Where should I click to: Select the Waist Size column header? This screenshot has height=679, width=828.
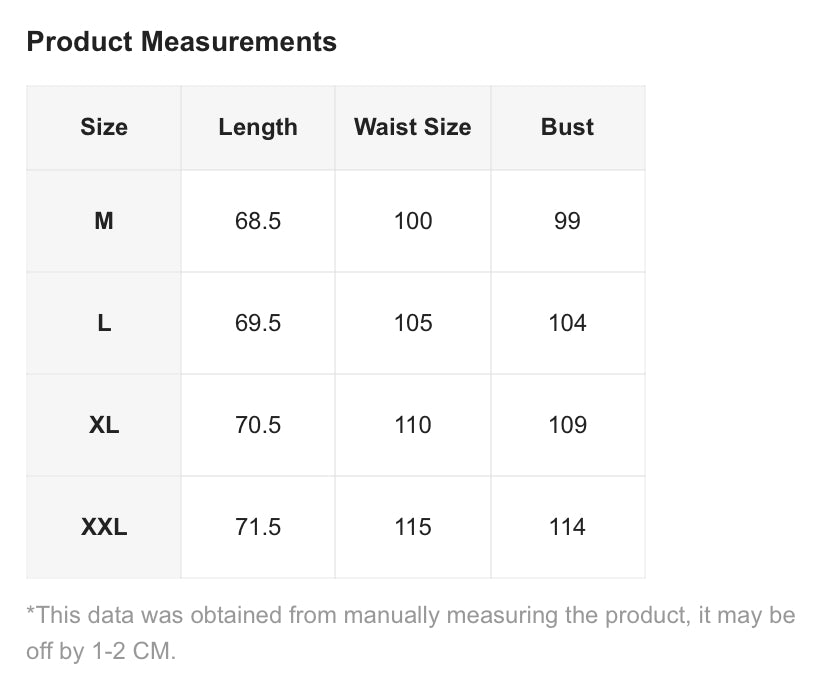(413, 127)
